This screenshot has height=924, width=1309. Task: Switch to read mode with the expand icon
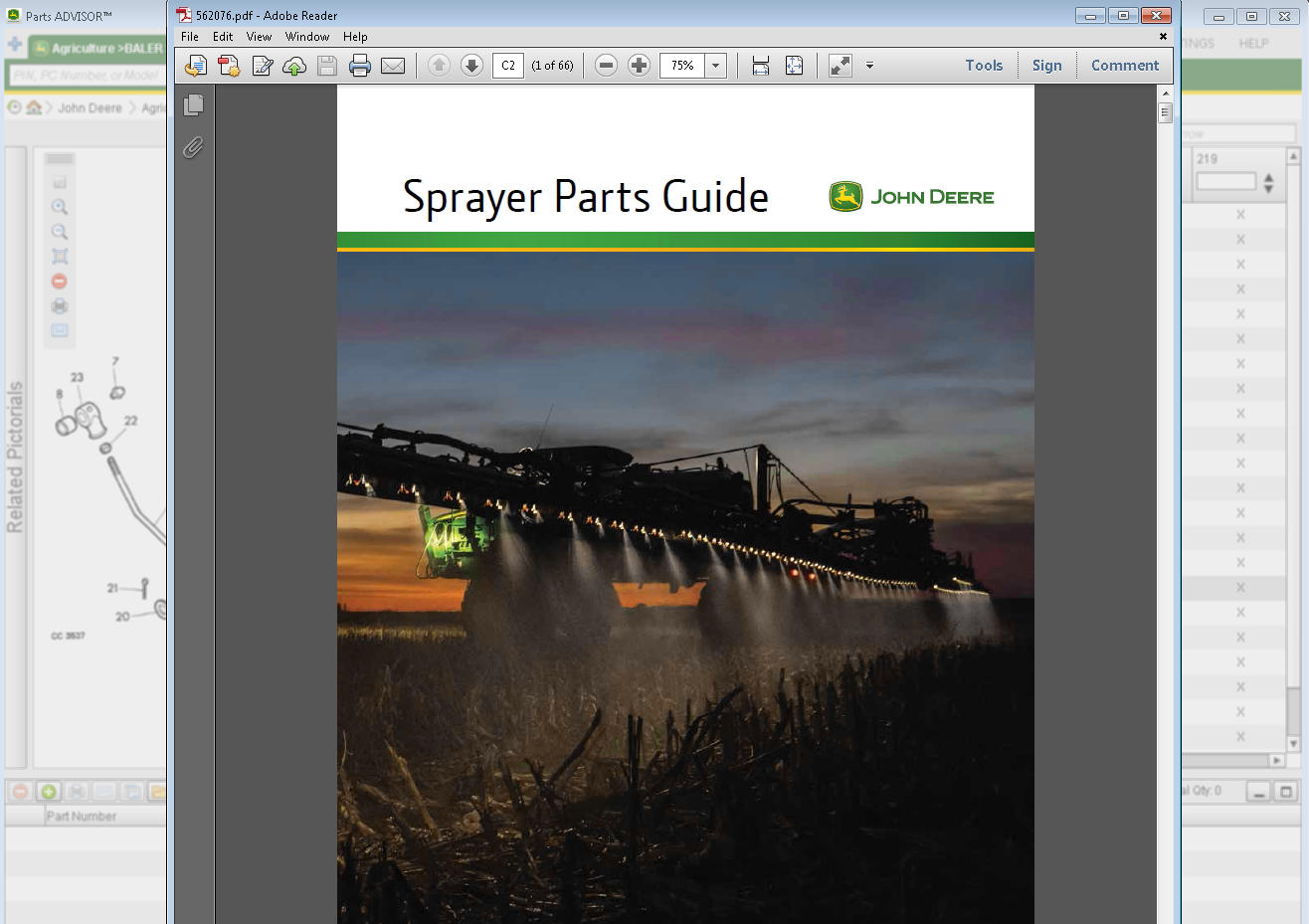(841, 66)
